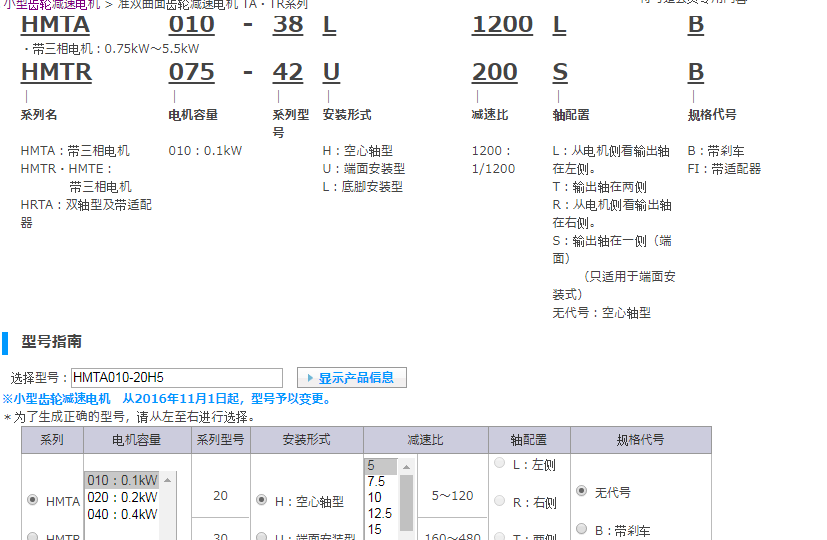Click the 显示产品信息 button
827x540 pixels.
coord(352,378)
